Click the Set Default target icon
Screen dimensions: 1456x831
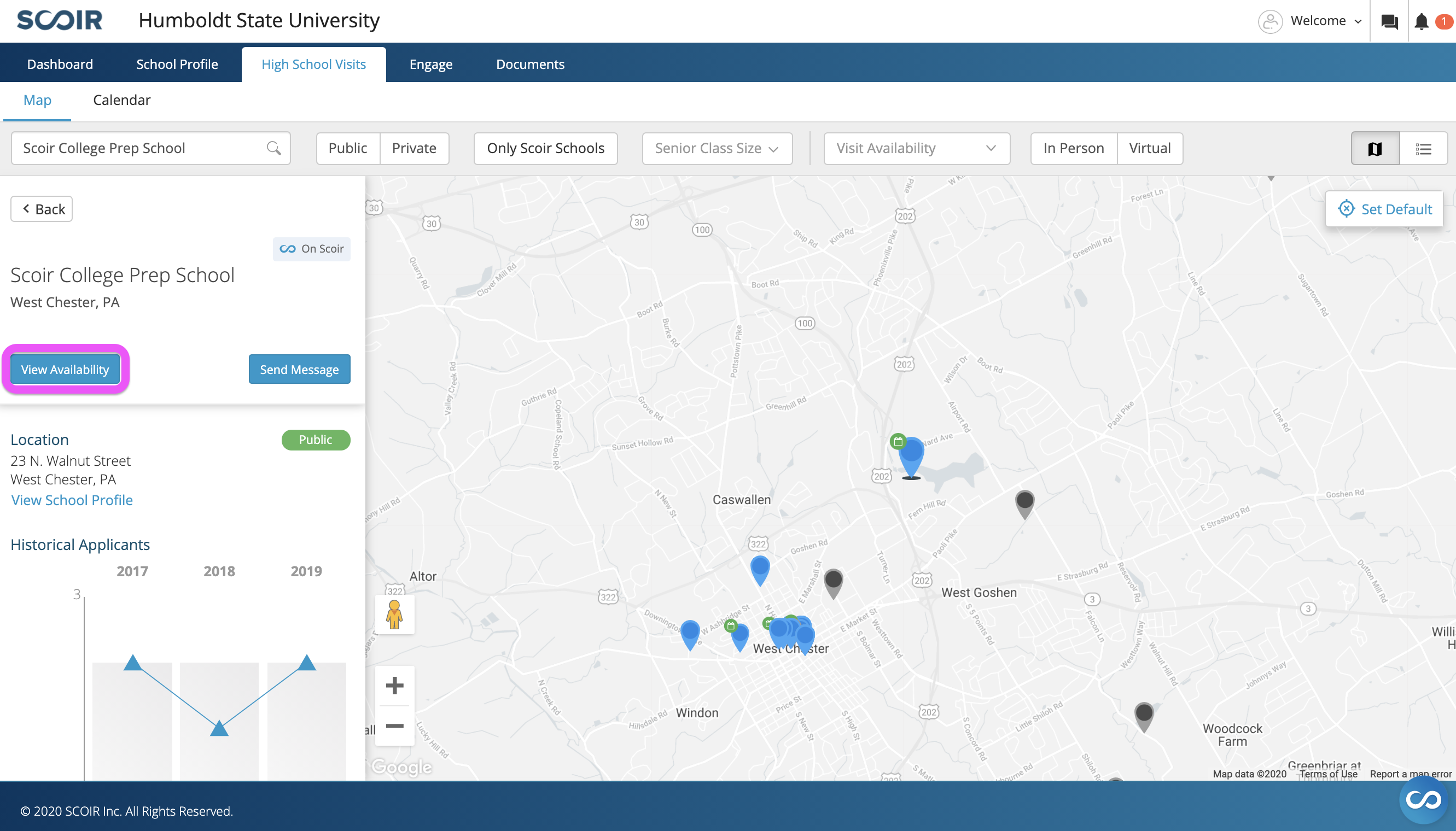tap(1346, 209)
